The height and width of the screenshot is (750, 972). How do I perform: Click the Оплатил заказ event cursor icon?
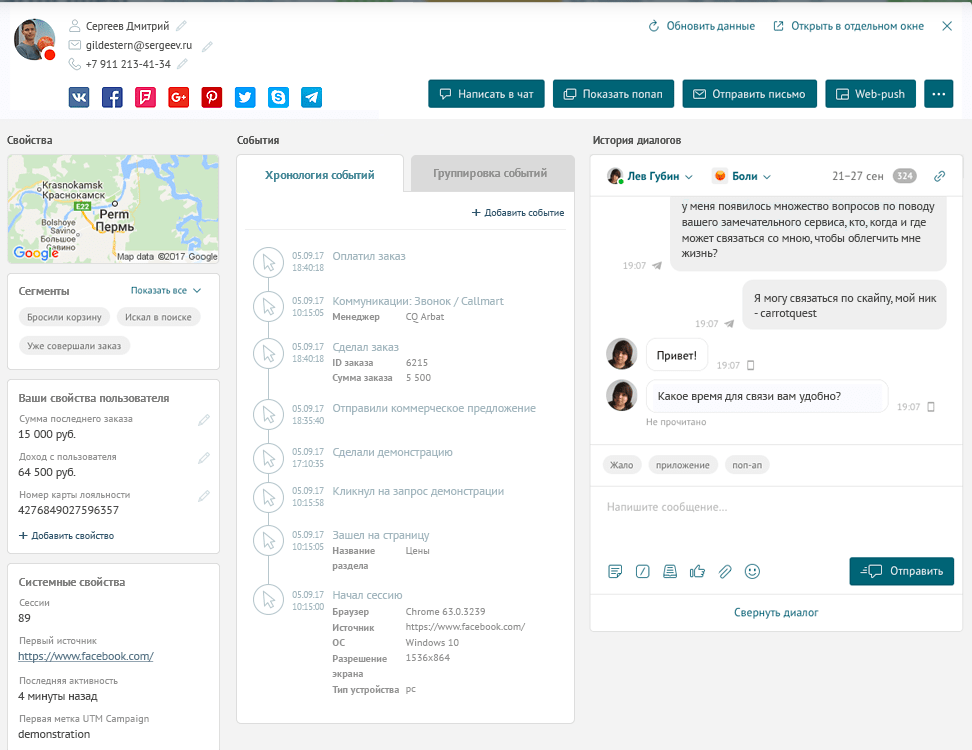tap(268, 262)
